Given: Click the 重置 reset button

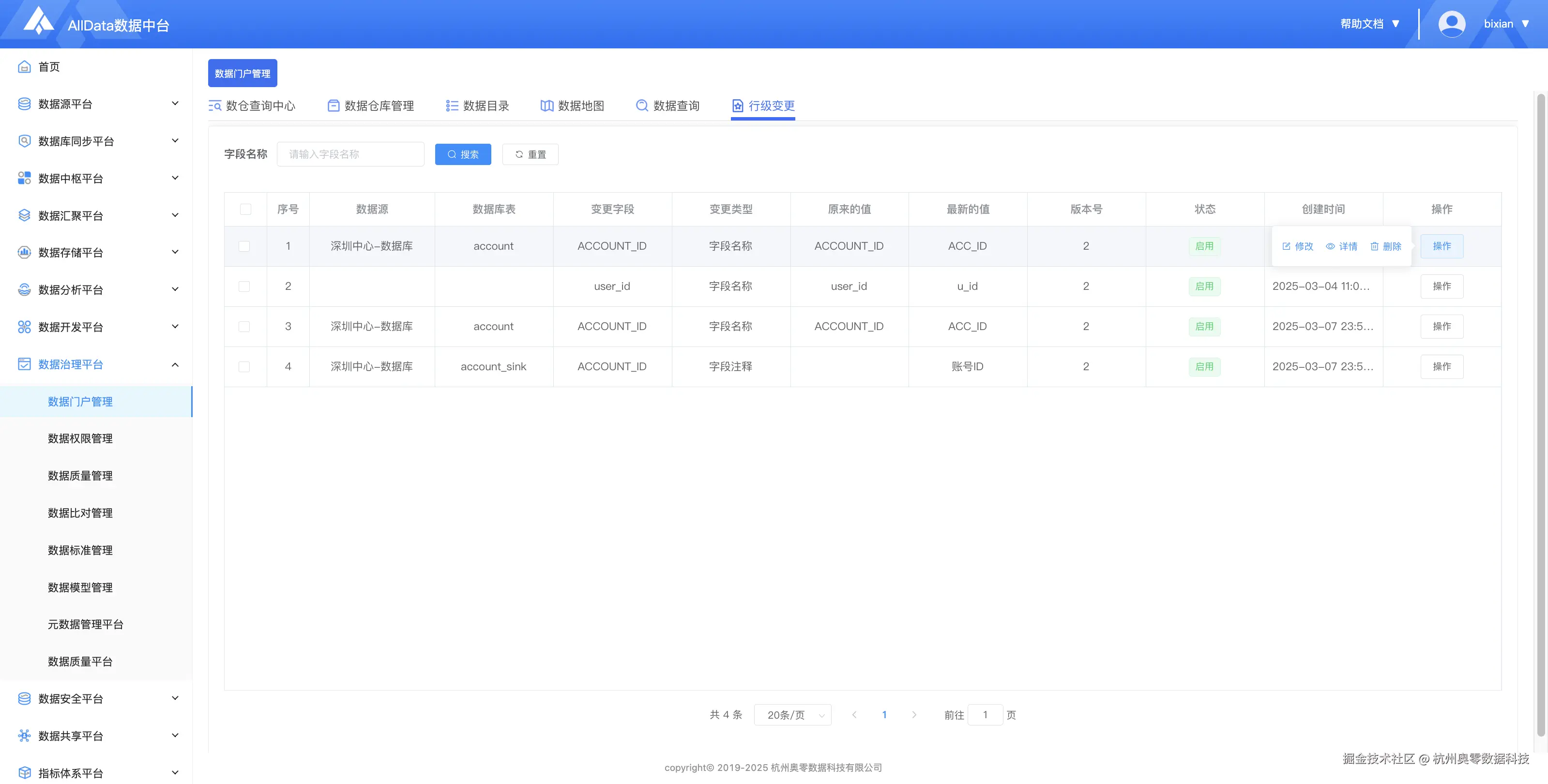Looking at the screenshot, I should click(530, 154).
